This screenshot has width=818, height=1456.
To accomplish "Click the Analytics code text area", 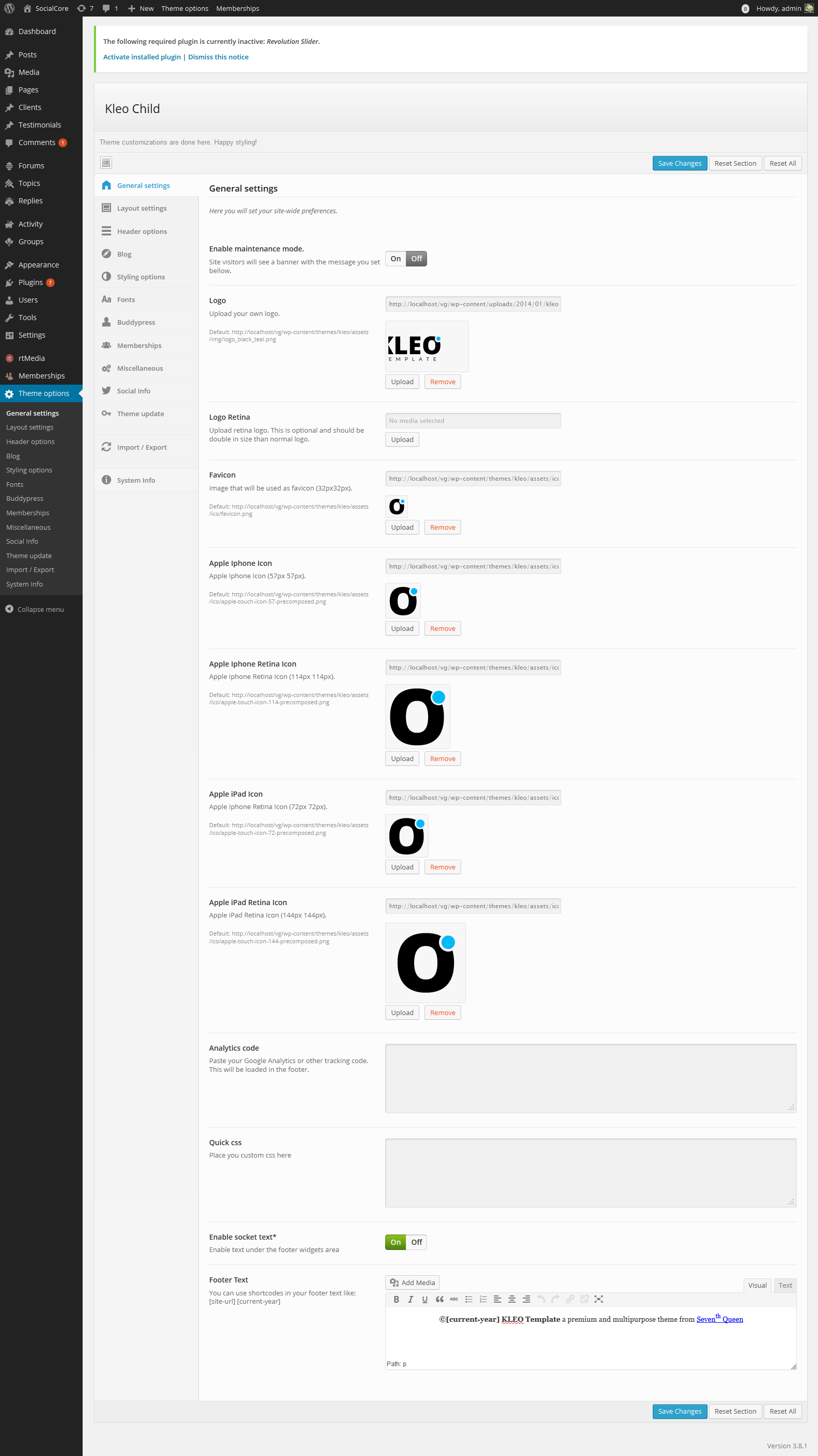I will [x=590, y=1078].
